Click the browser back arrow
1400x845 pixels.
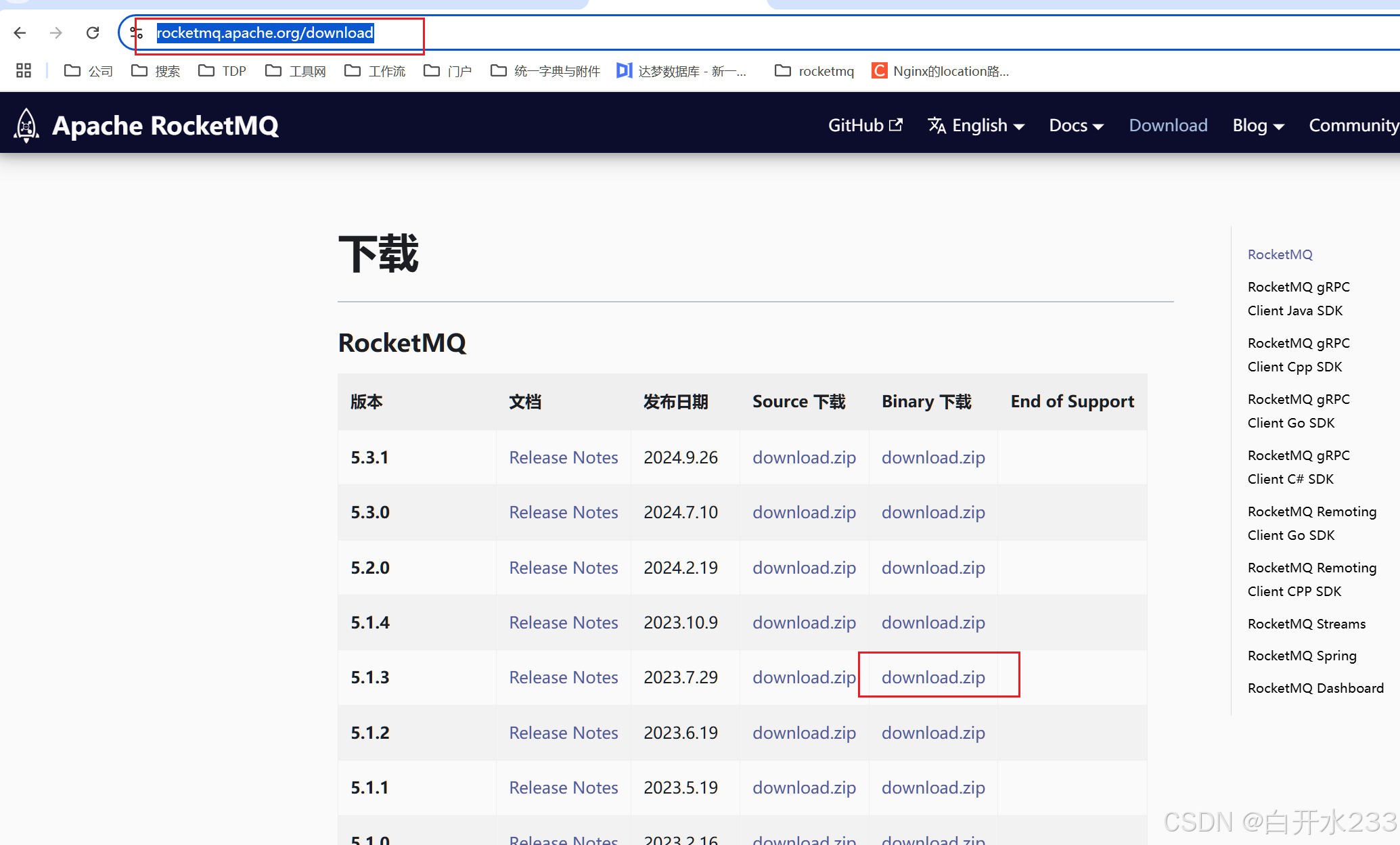pos(20,32)
